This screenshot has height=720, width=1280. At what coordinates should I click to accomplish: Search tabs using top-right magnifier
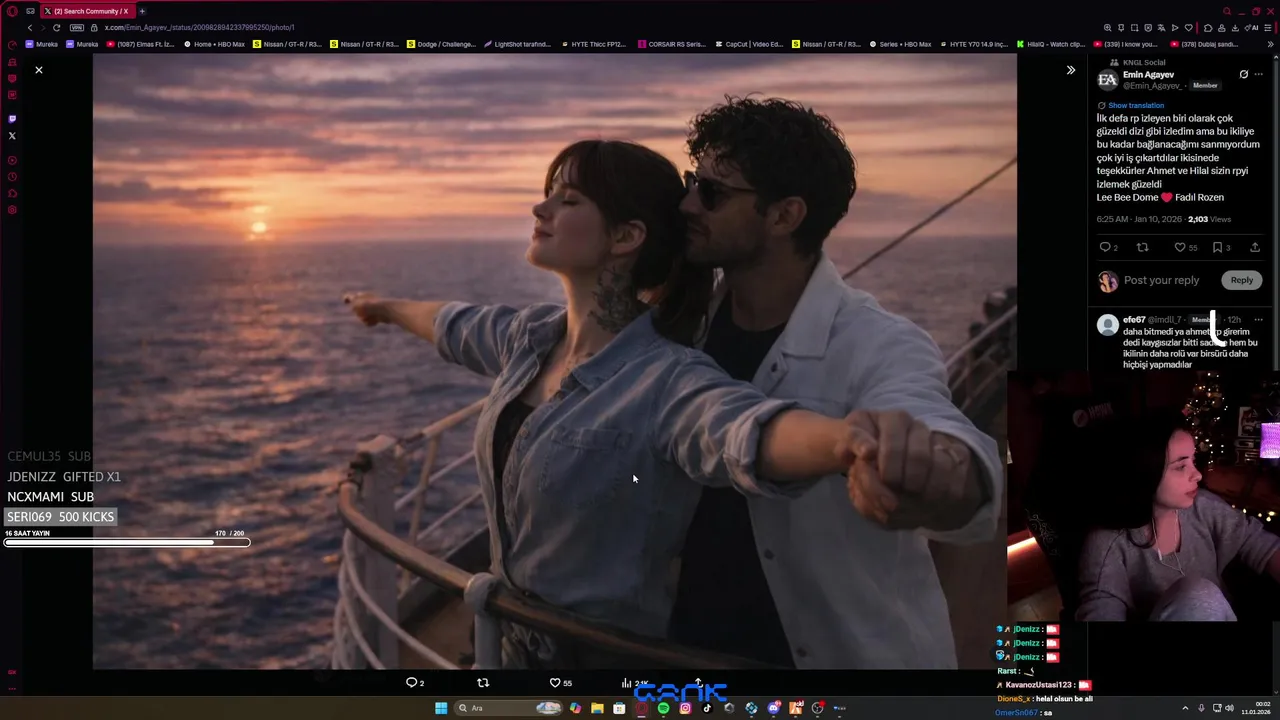(1227, 11)
